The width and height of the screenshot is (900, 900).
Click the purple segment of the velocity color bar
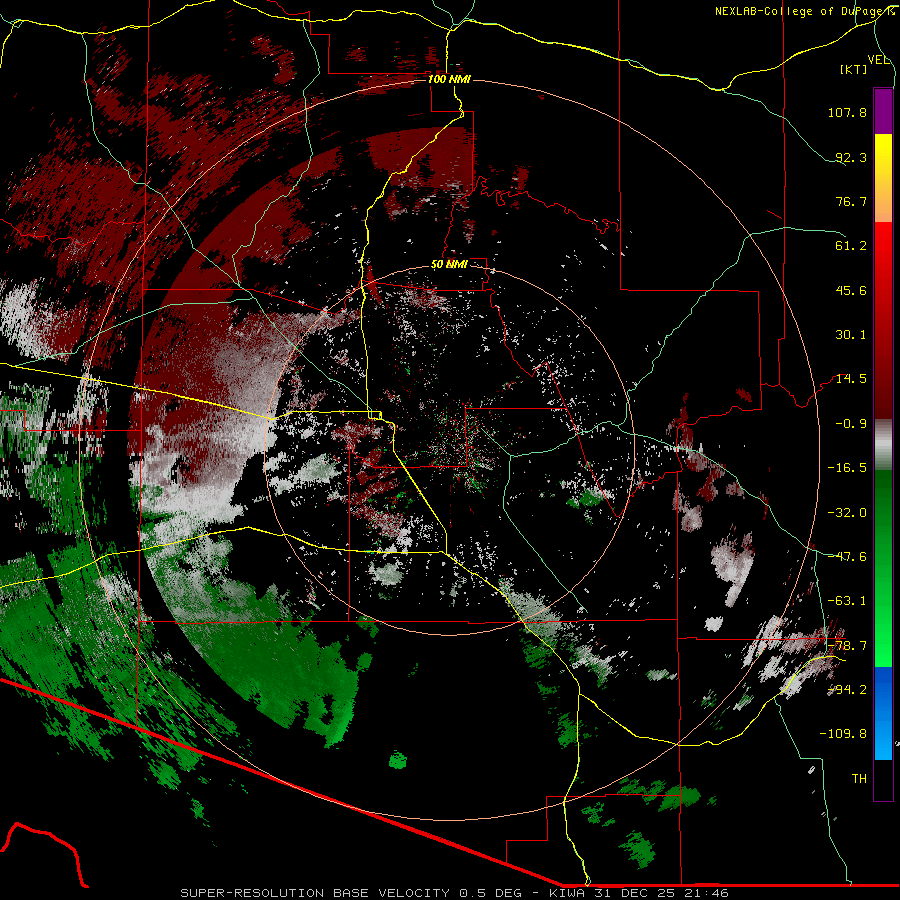point(883,111)
